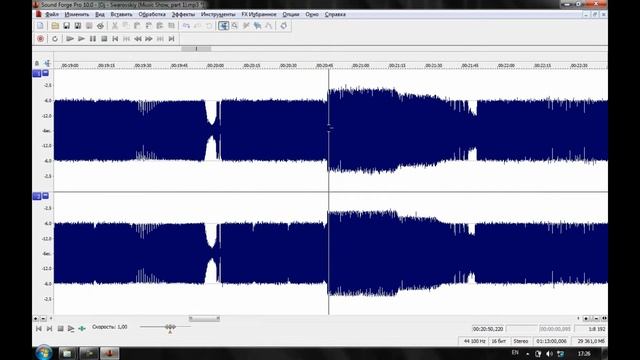
Task: Open the Изменить menu
Action: point(77,14)
